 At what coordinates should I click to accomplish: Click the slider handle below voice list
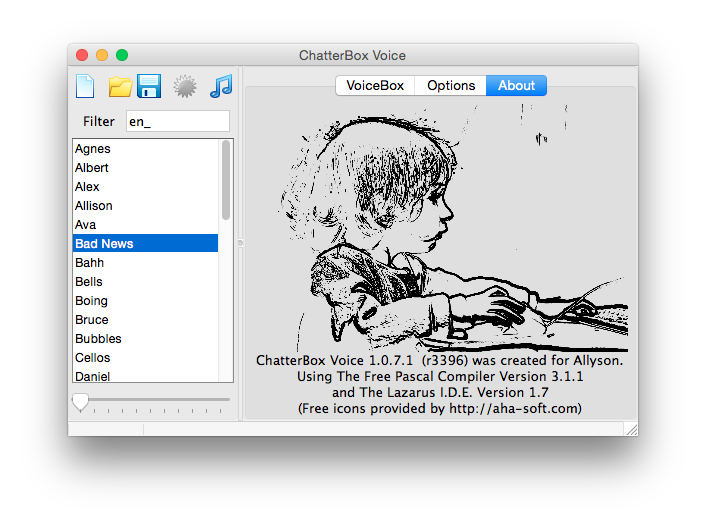coord(80,401)
